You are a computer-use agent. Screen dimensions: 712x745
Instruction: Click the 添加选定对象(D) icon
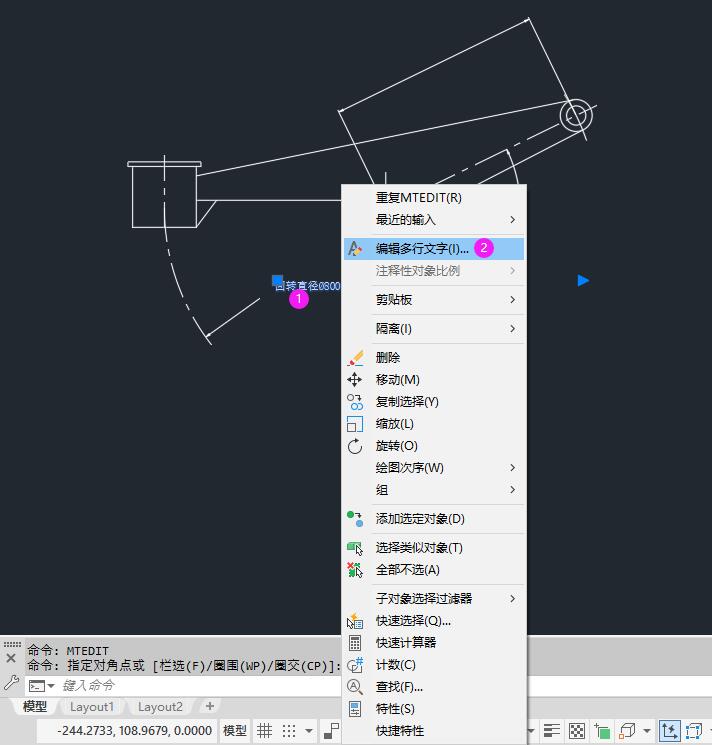(355, 519)
